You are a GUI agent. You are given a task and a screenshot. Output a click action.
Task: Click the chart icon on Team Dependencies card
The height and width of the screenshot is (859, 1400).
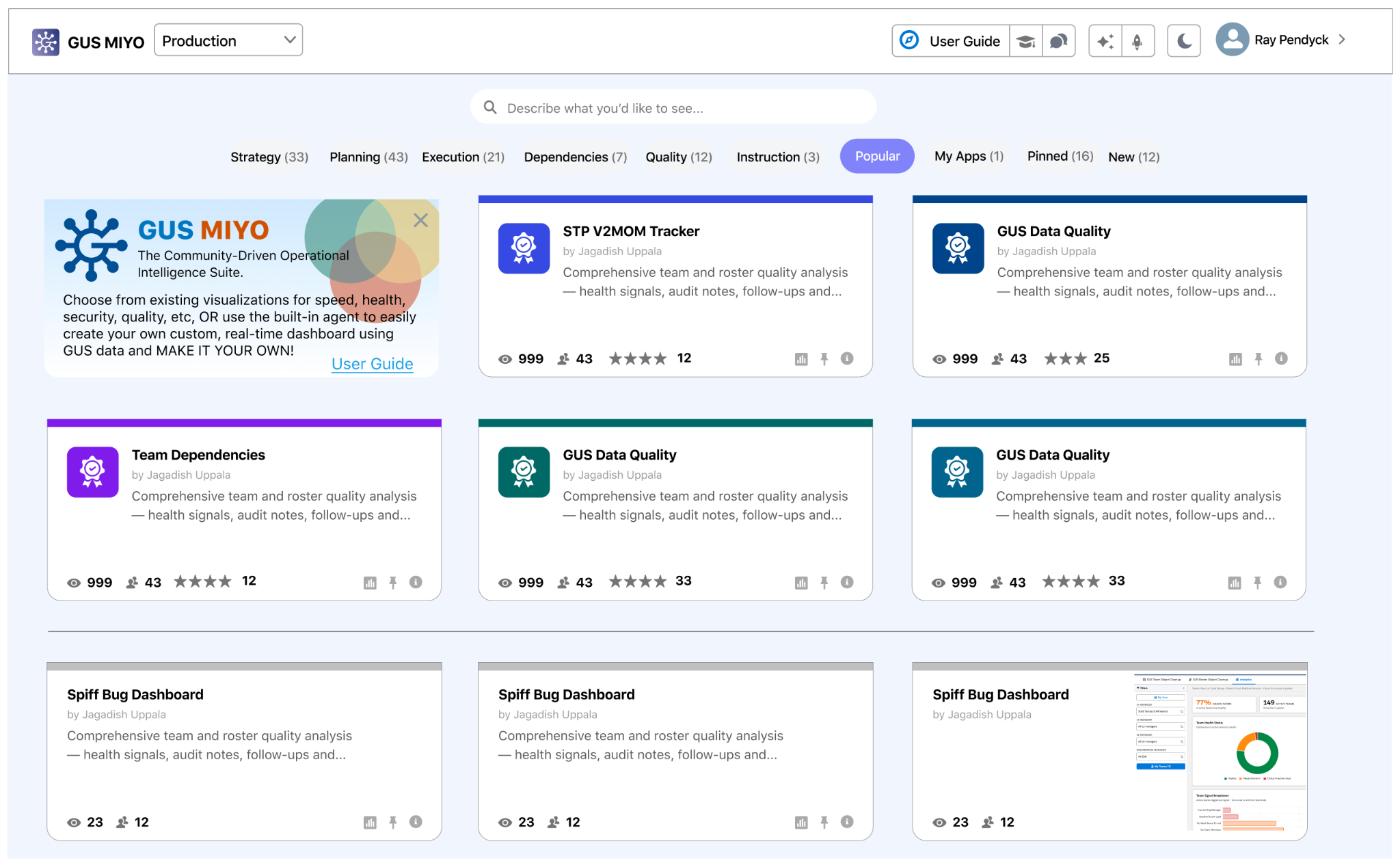(370, 583)
